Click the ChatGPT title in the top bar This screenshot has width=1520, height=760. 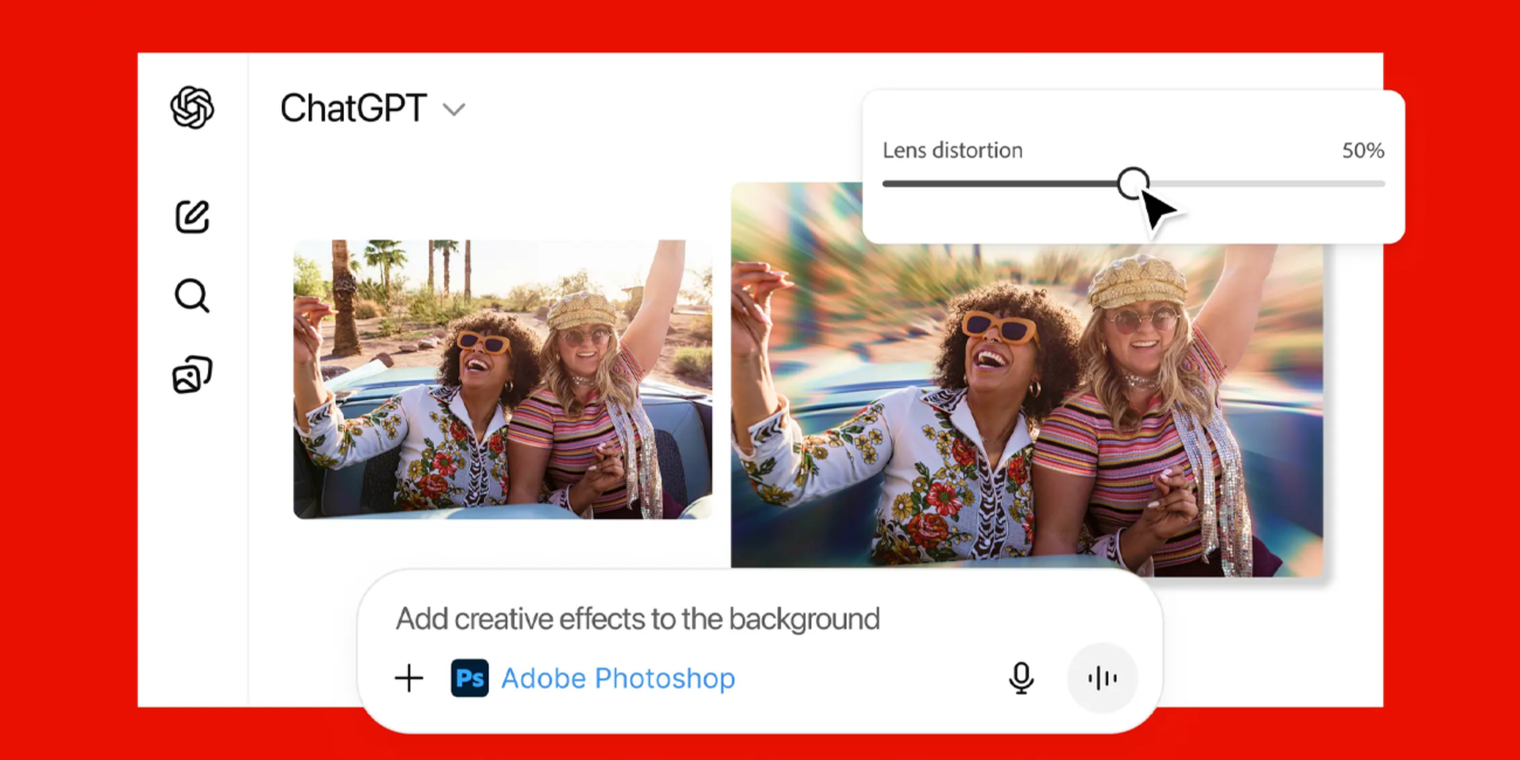[354, 108]
